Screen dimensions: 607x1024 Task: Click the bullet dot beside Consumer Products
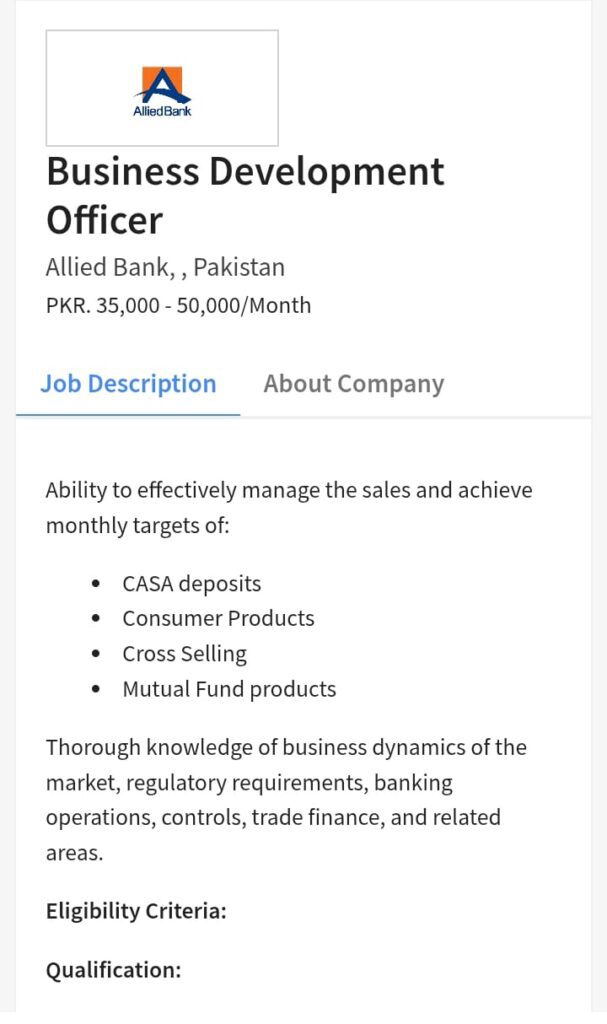point(96,619)
